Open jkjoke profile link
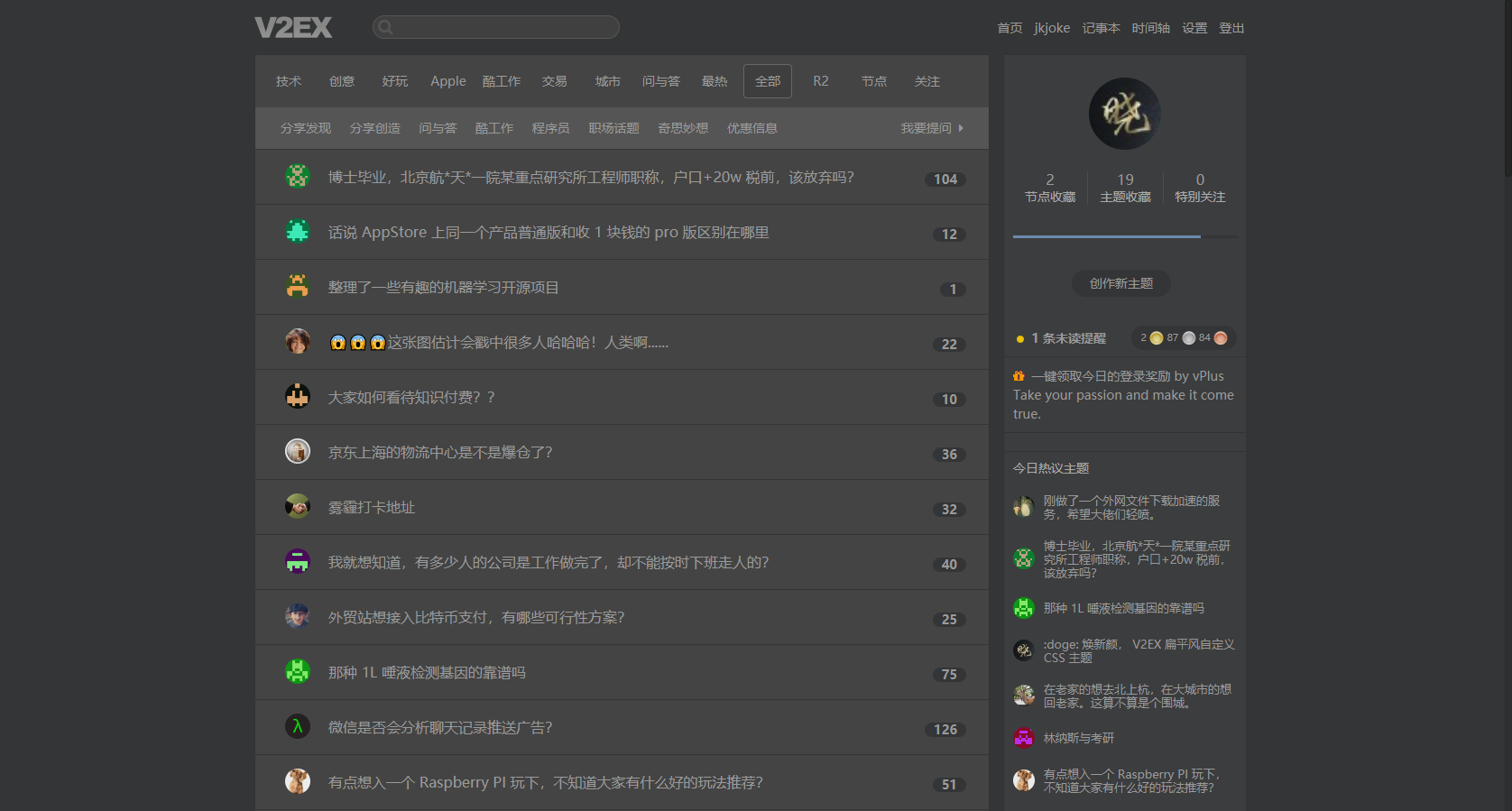Image resolution: width=1512 pixels, height=811 pixels. 1052,28
